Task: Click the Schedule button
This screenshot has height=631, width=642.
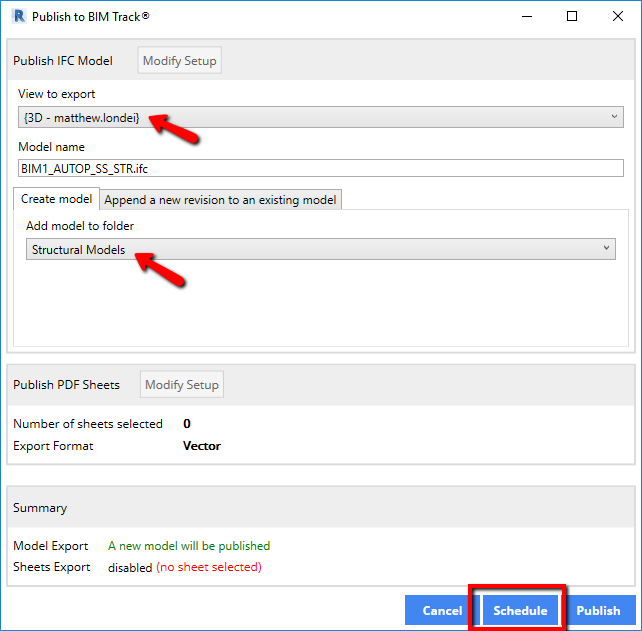Action: pyautogui.click(x=520, y=611)
